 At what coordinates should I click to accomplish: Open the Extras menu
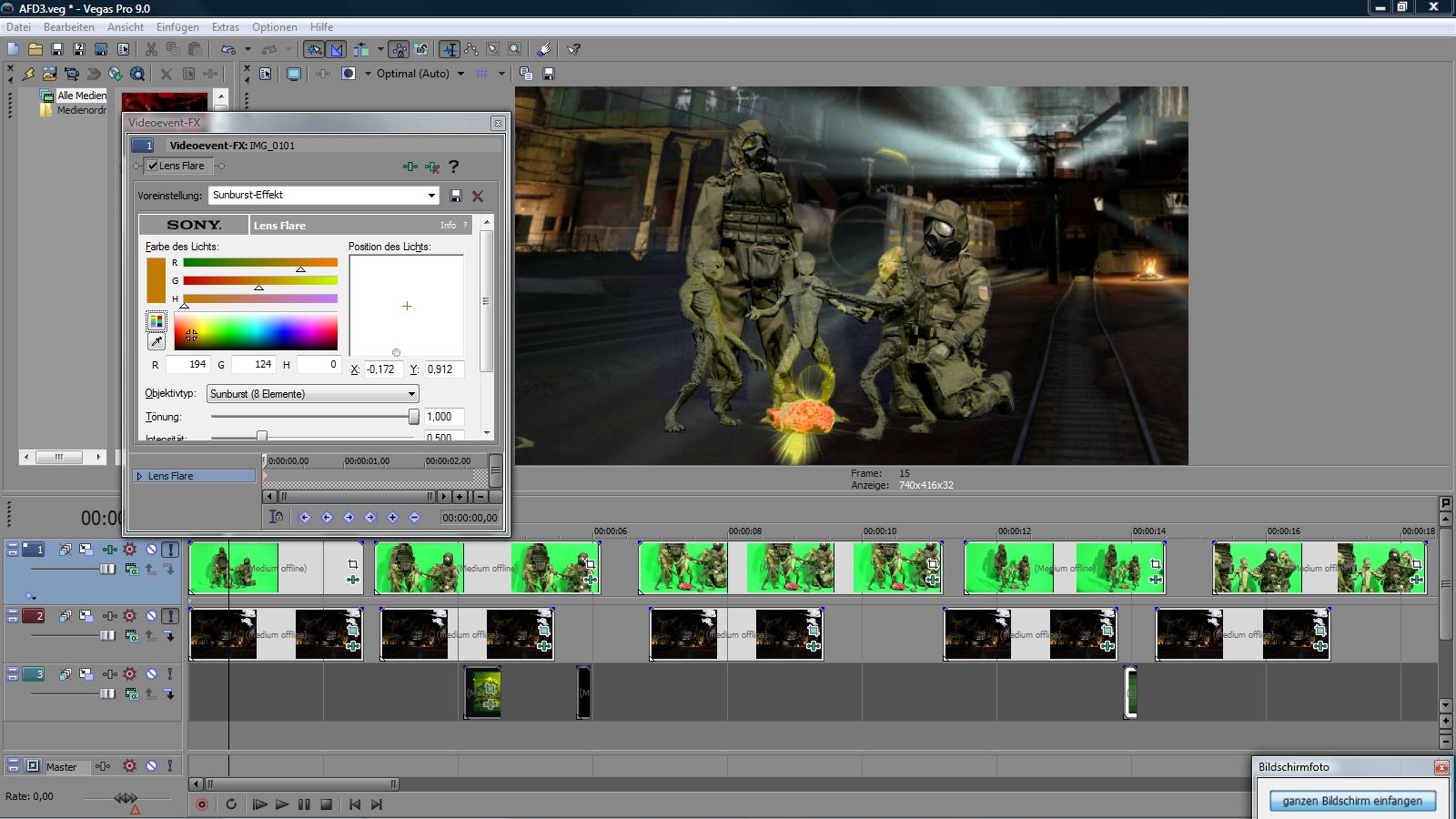pyautogui.click(x=226, y=27)
